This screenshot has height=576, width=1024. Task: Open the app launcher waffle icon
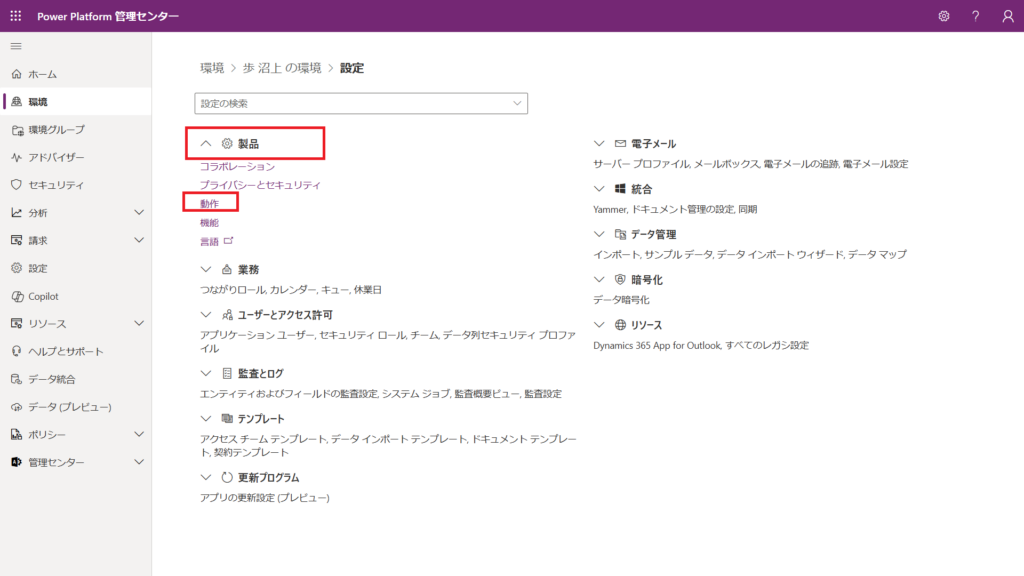click(x=16, y=16)
